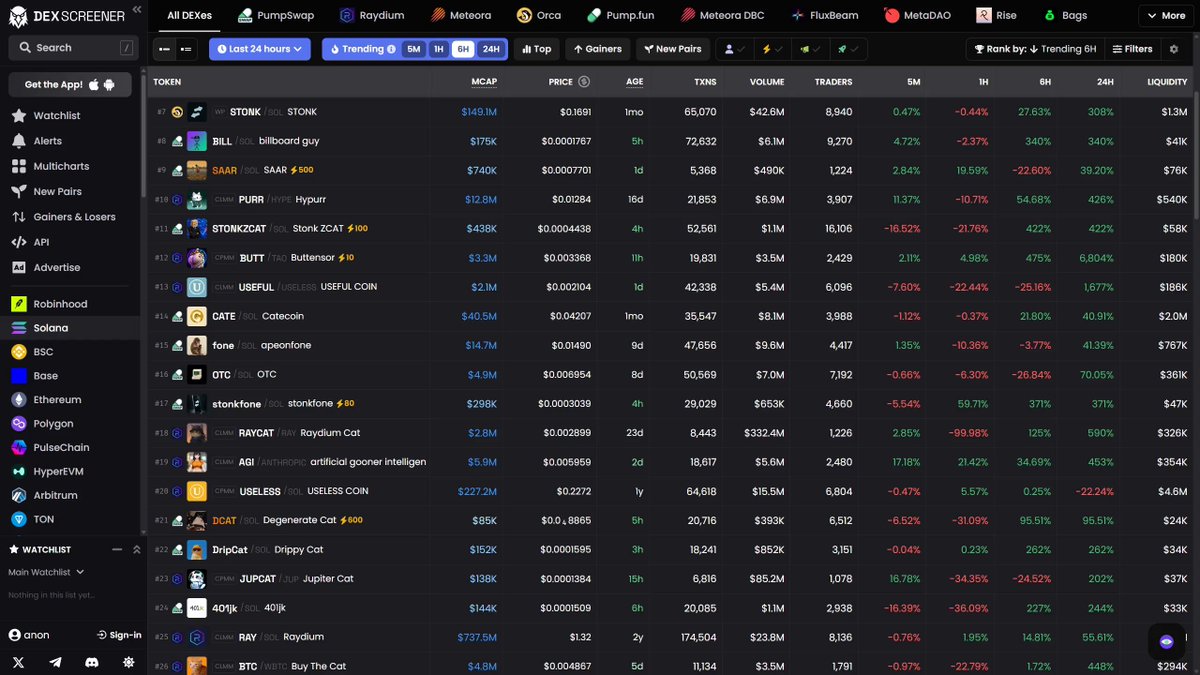This screenshot has height=675, width=1200.
Task: Open the Filters button
Action: click(x=1133, y=49)
